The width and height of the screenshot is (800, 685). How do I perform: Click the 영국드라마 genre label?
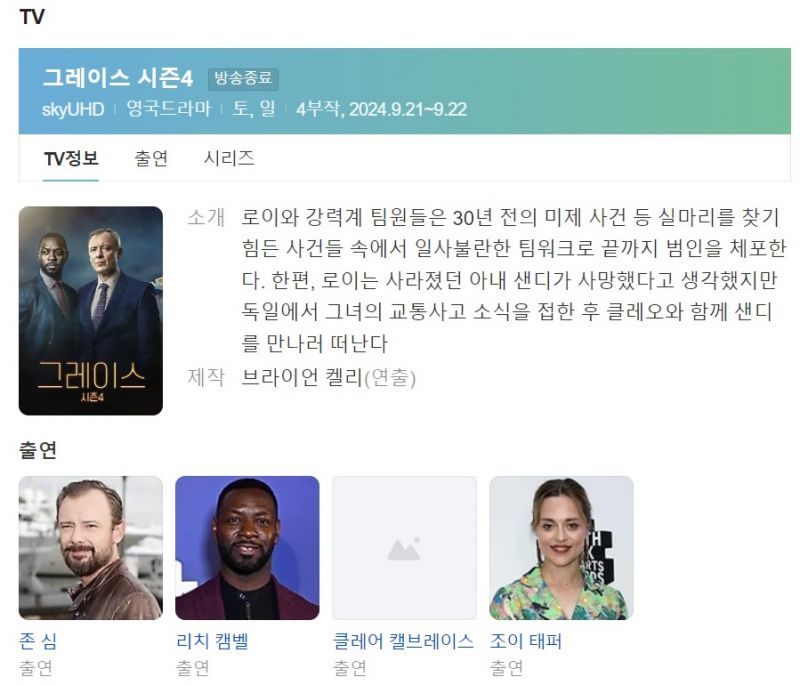168,109
